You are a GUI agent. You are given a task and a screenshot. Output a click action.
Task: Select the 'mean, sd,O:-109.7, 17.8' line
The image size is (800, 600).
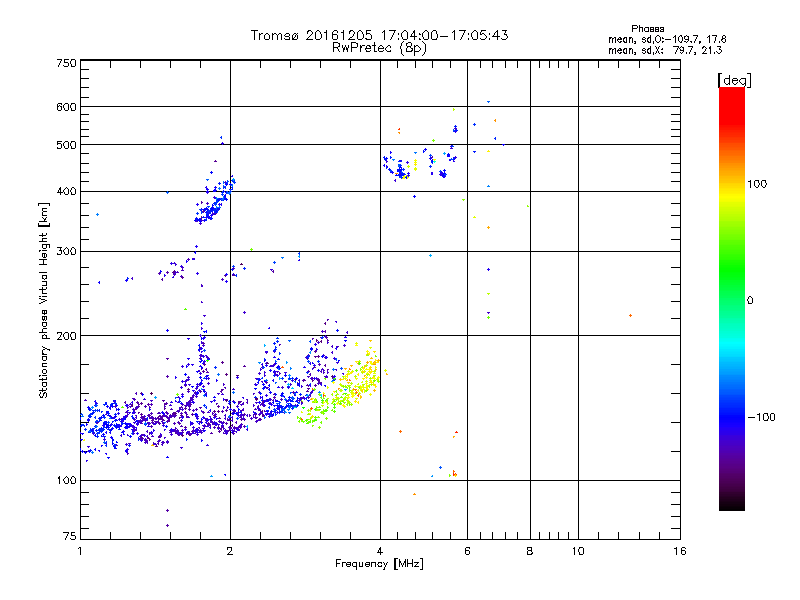click(x=667, y=39)
